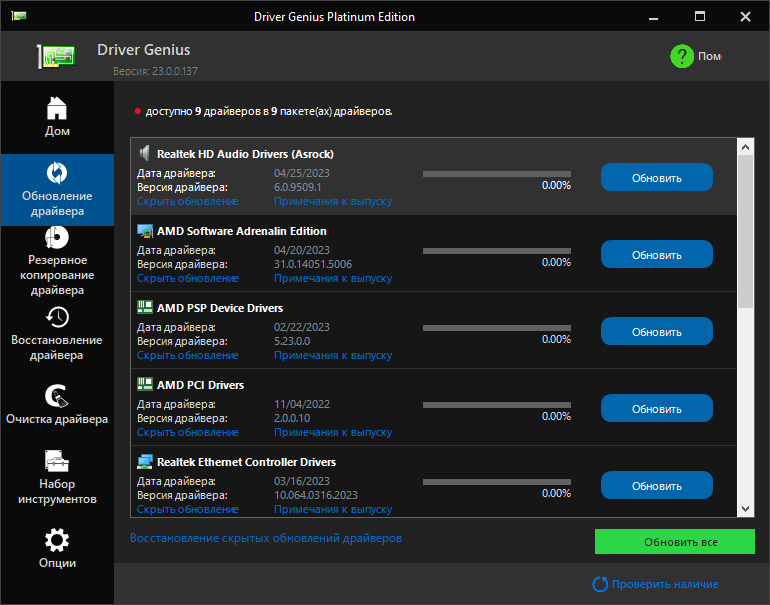Select the Realtek HD Audio Drivers (Asrock) title

[245, 154]
